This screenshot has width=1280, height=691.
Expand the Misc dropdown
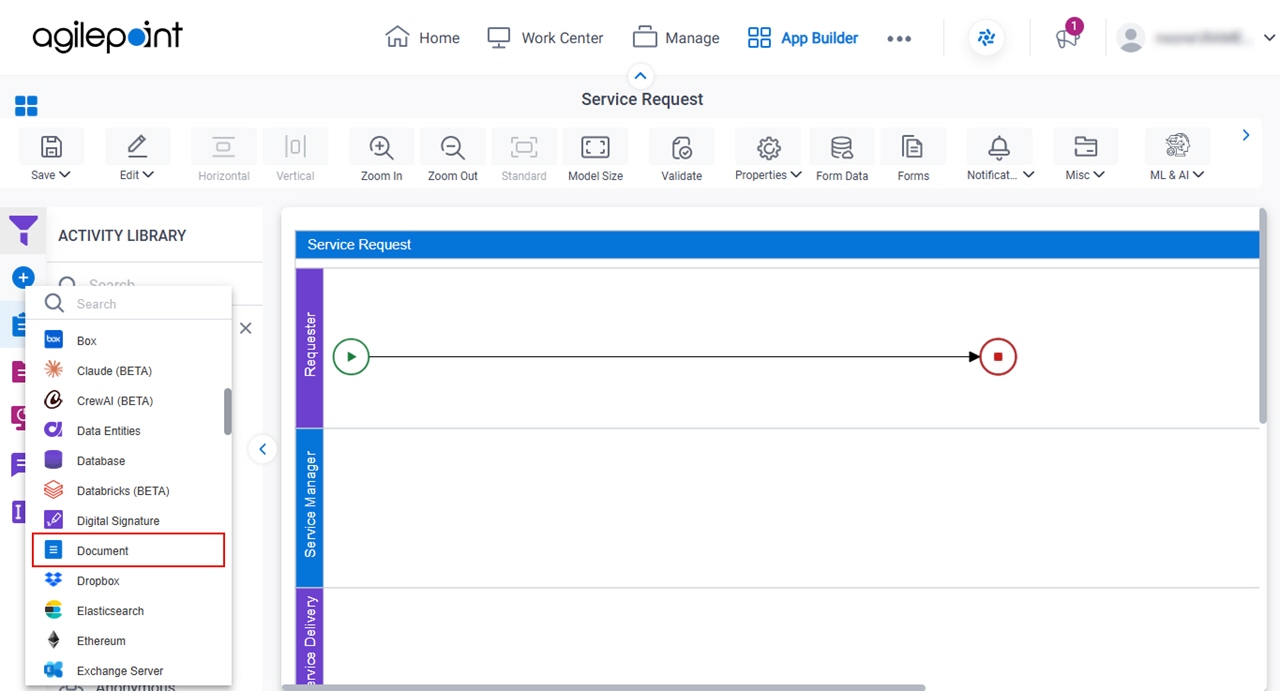pyautogui.click(x=1085, y=156)
